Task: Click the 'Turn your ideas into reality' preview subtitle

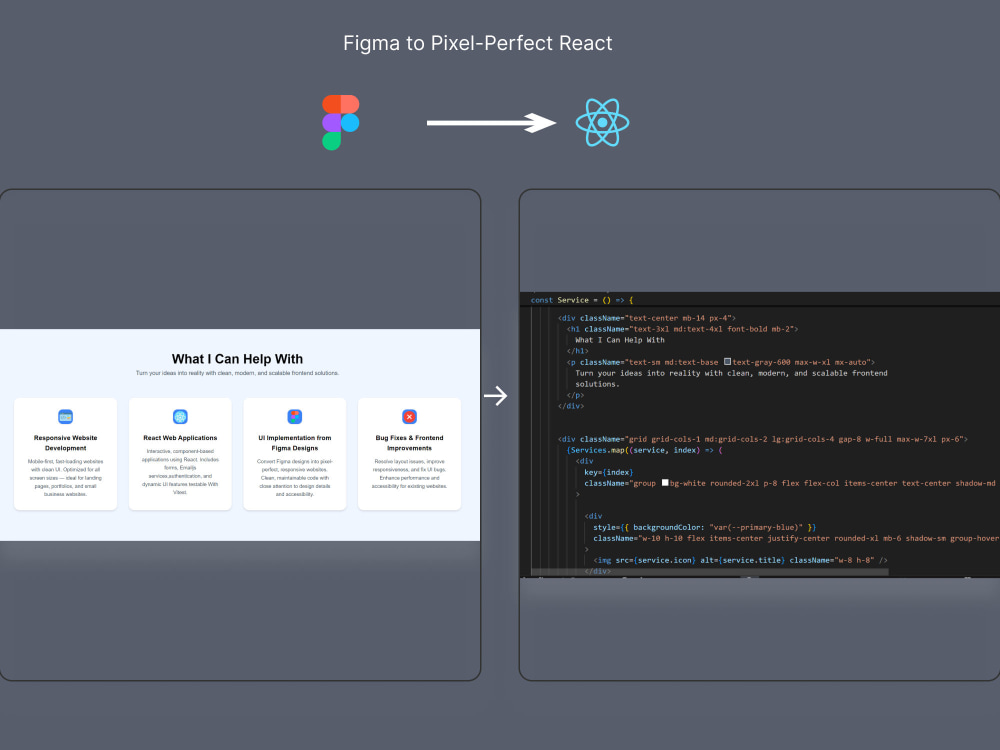Action: [237, 373]
